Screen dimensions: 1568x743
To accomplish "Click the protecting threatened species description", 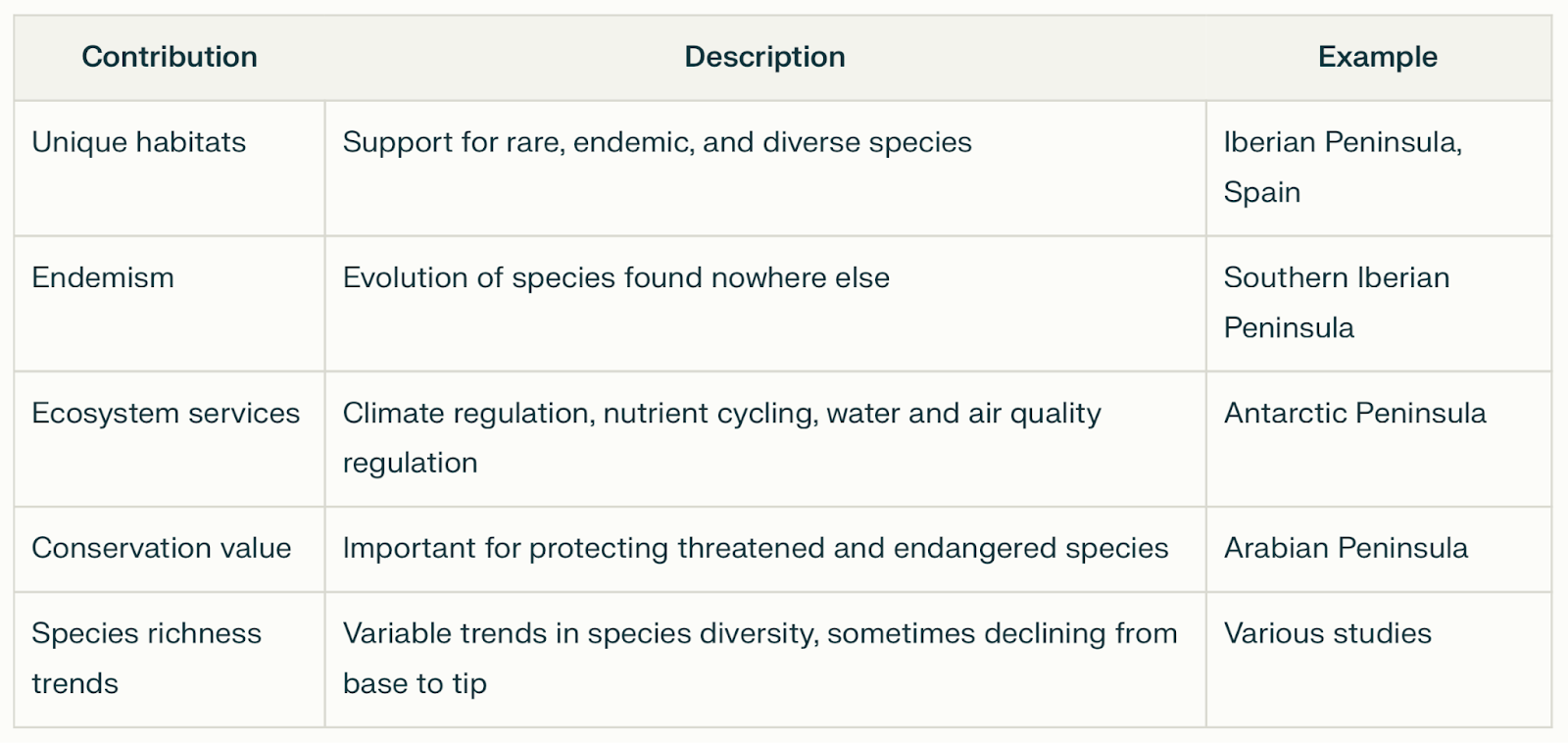I will [x=756, y=548].
